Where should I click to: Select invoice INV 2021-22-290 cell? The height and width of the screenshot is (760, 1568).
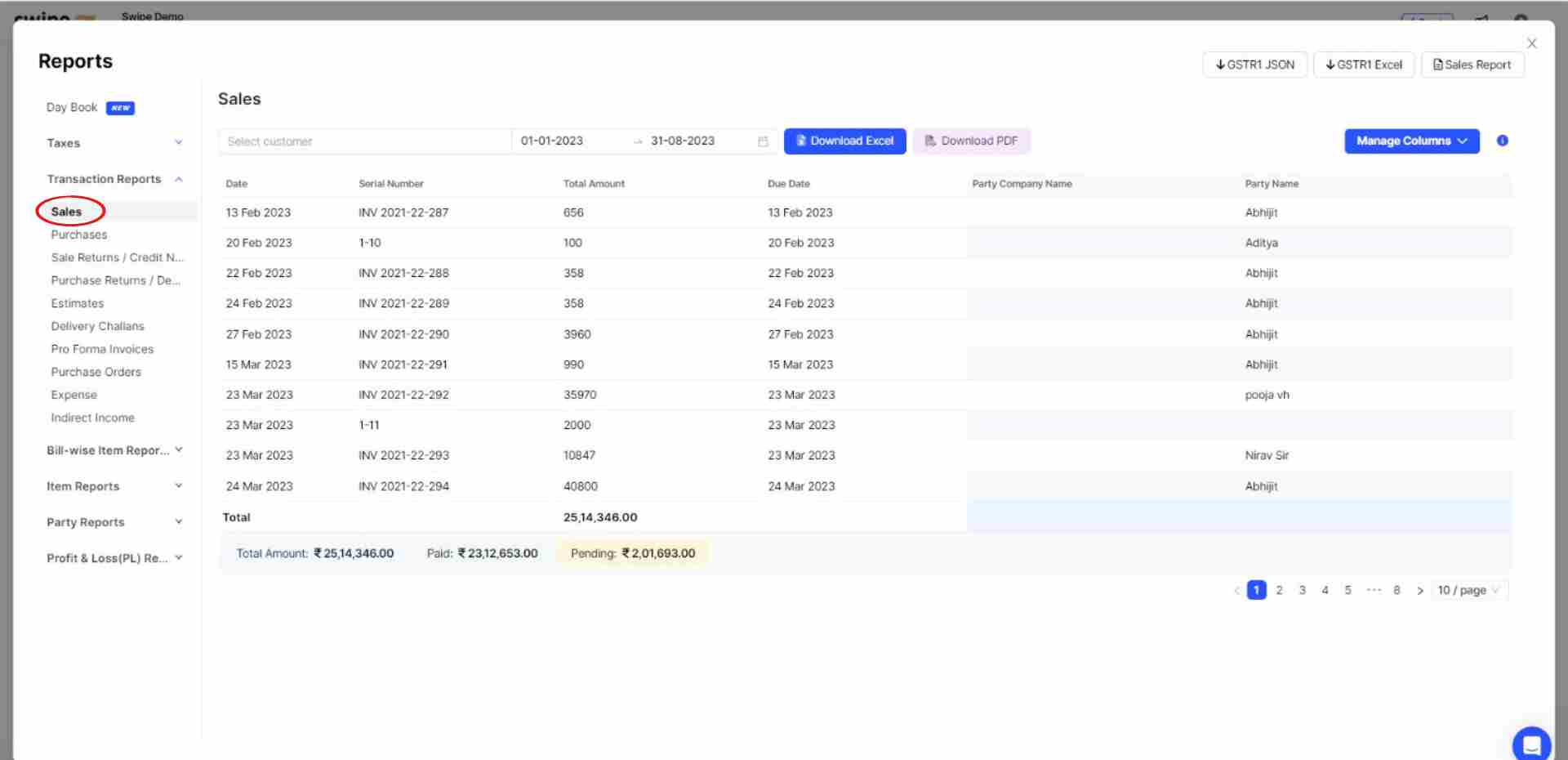(x=403, y=334)
